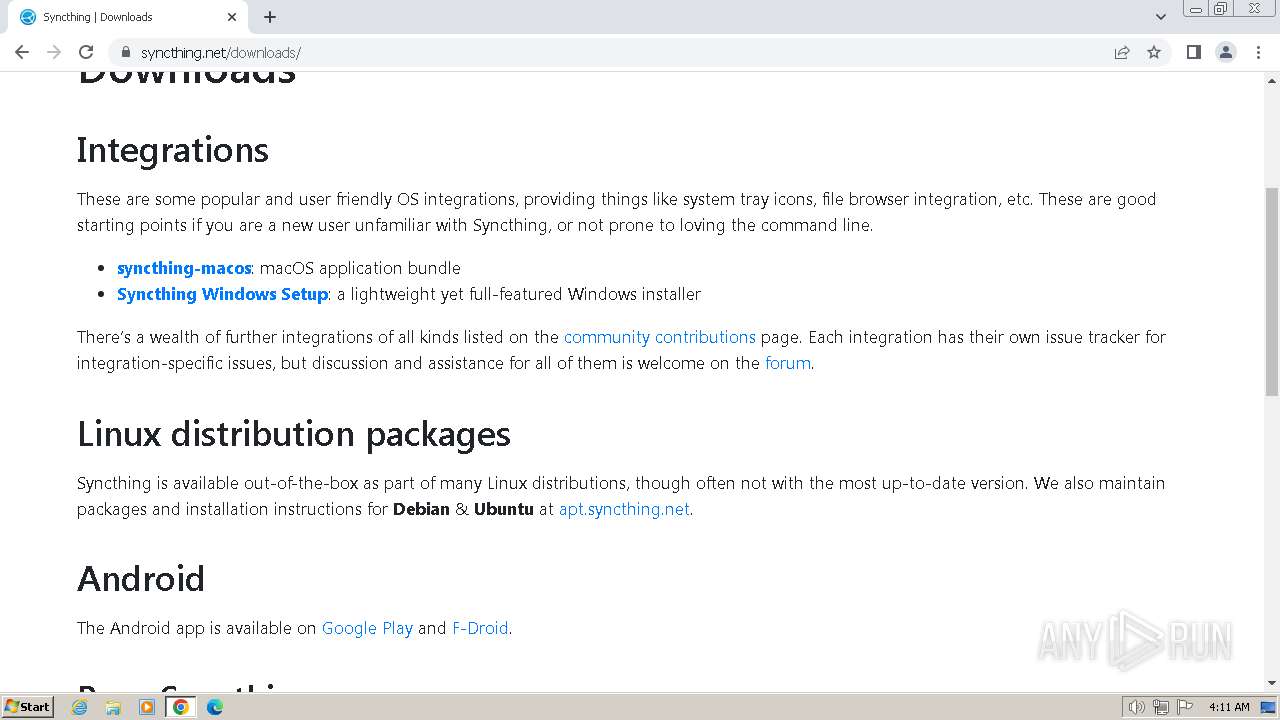Open File Explorer from taskbar

(113, 707)
